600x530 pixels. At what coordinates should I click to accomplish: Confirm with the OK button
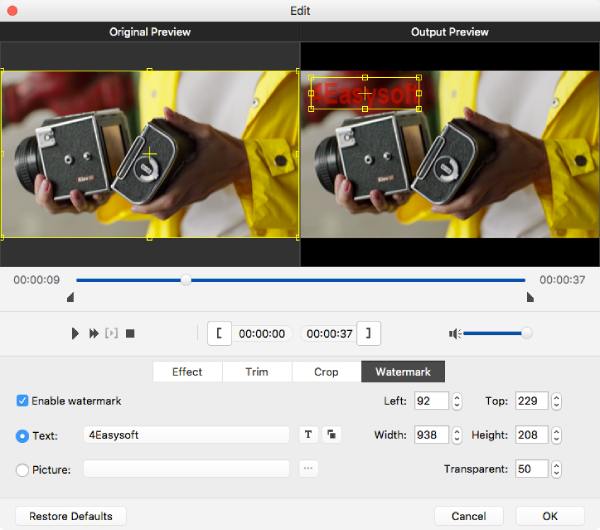click(550, 516)
